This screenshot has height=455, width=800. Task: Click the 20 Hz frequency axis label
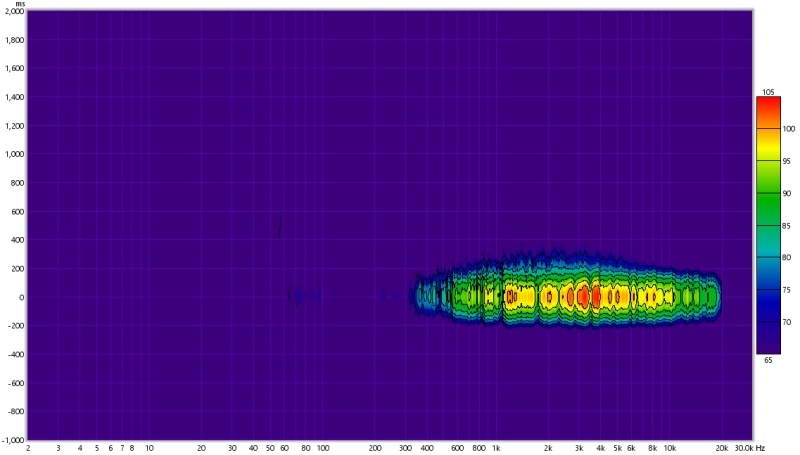pos(202,448)
